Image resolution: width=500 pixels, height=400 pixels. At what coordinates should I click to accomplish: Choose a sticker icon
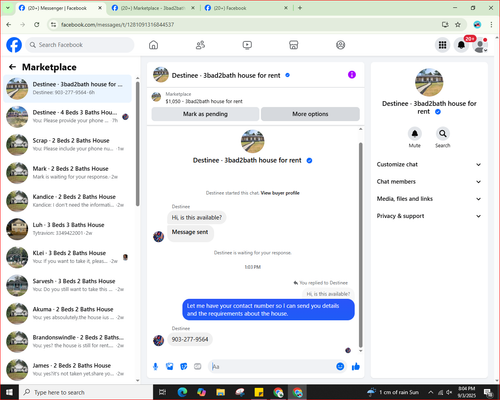point(184,367)
